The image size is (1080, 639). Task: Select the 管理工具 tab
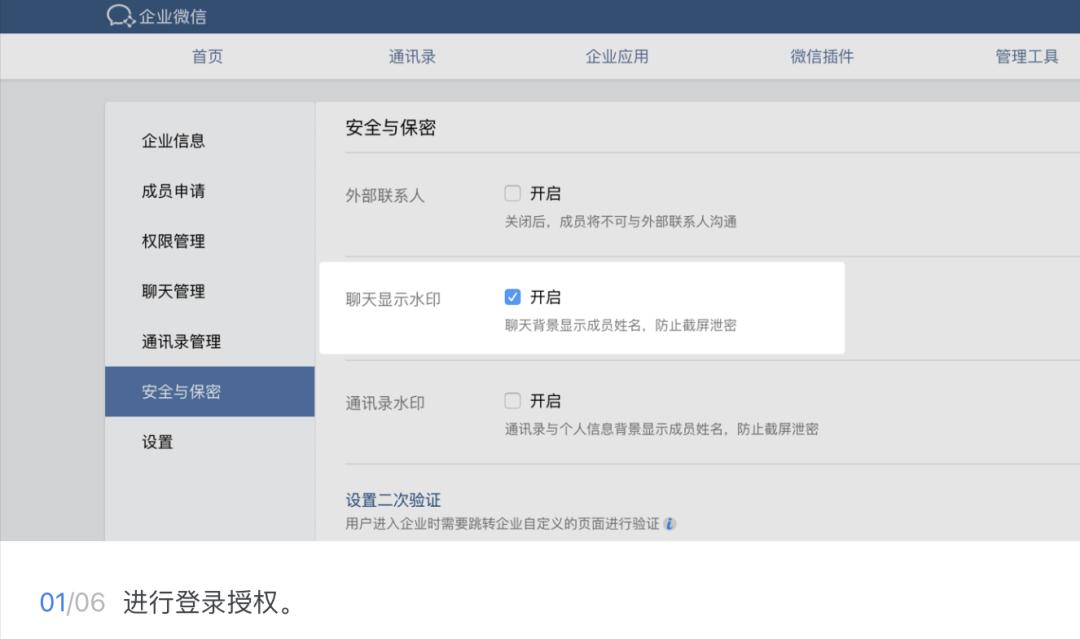[1026, 56]
